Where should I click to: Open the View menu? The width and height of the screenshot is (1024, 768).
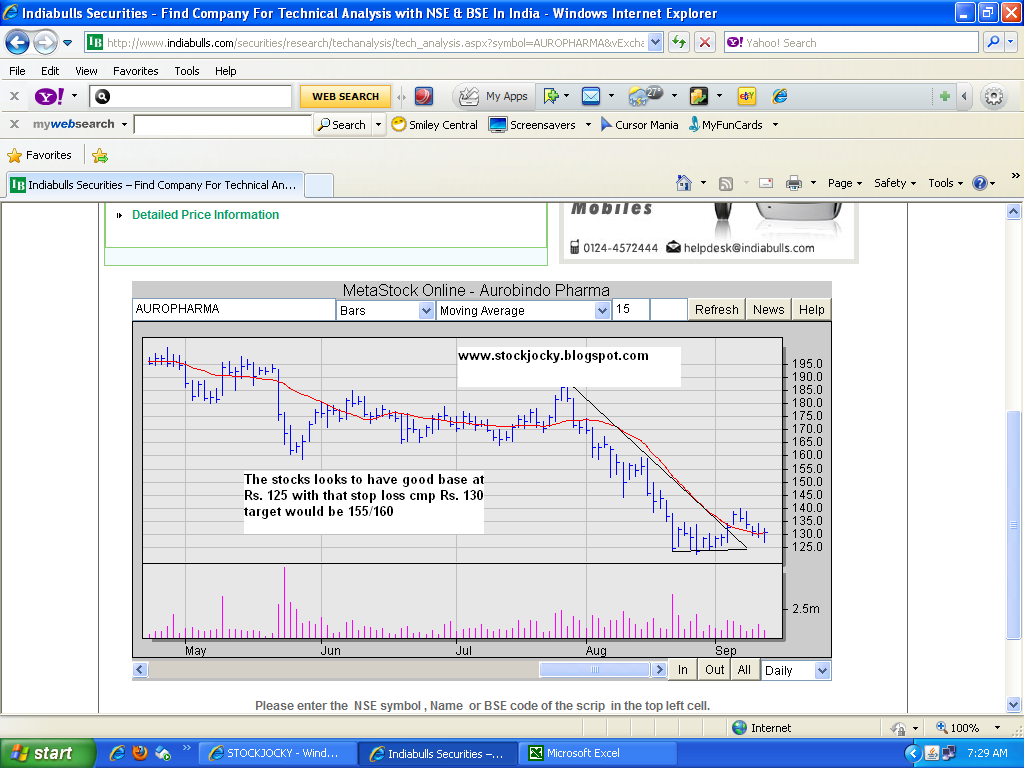pyautogui.click(x=86, y=71)
